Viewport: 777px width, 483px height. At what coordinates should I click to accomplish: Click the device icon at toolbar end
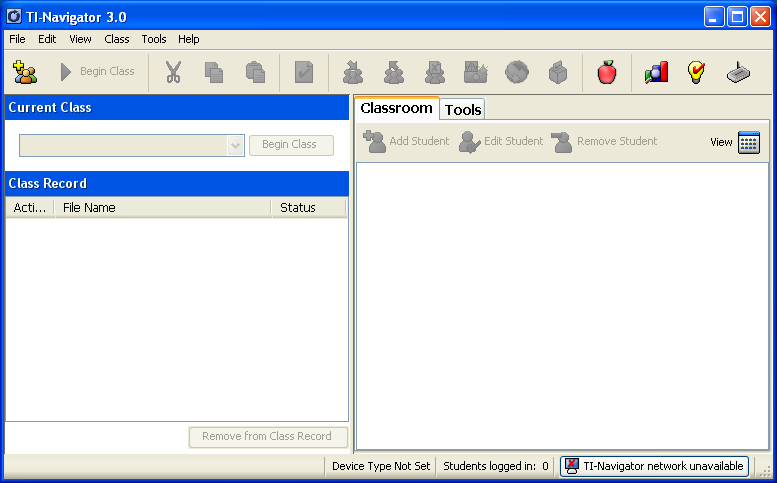[738, 72]
